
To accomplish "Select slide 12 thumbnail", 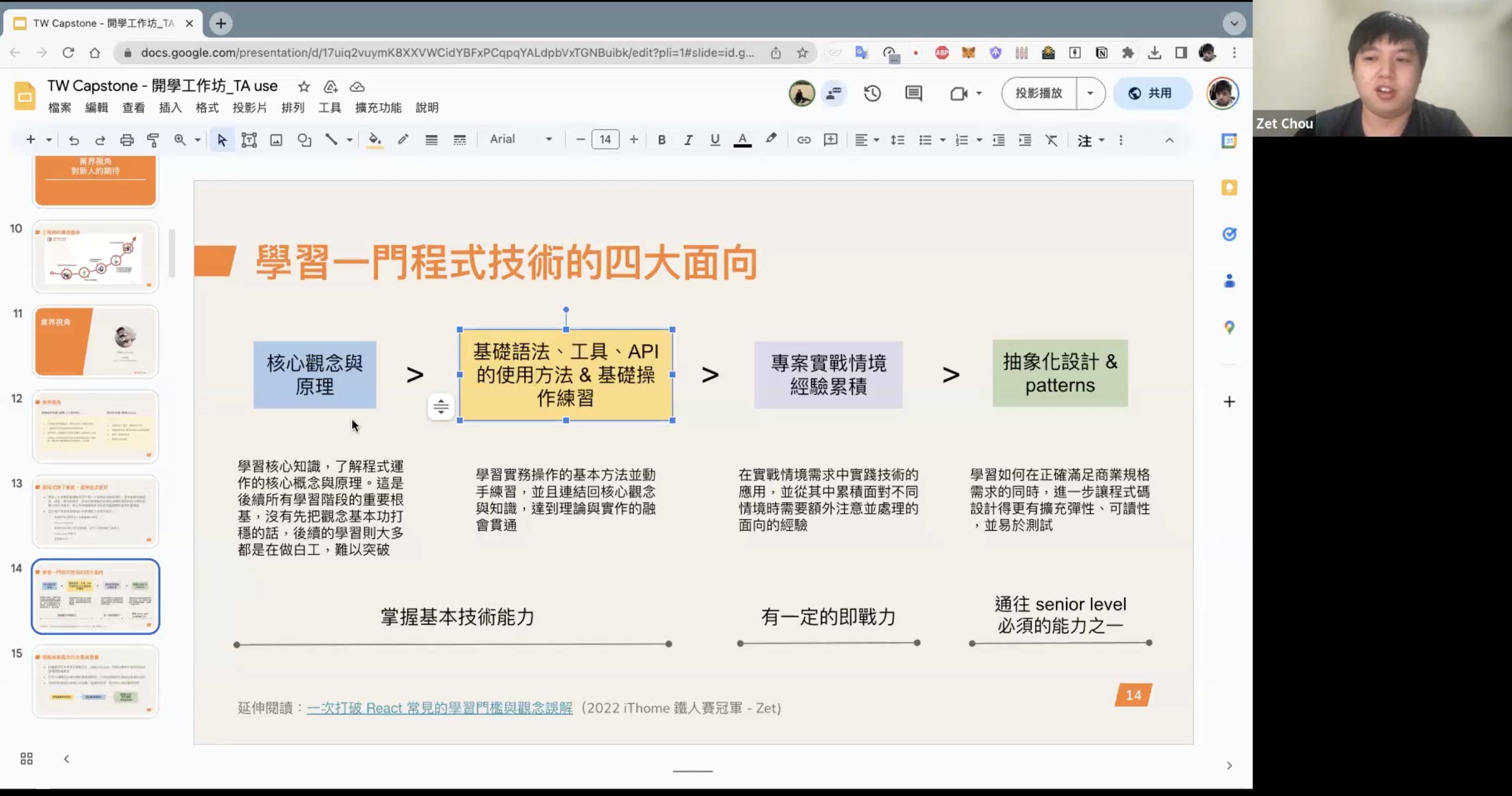I will pyautogui.click(x=96, y=427).
